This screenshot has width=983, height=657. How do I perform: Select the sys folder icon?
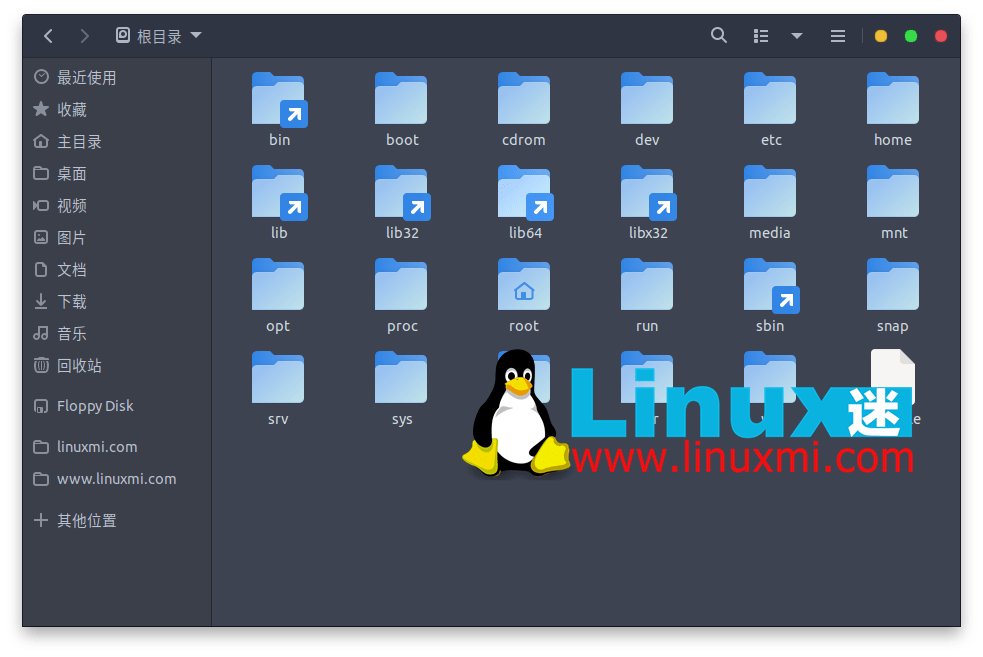[401, 377]
